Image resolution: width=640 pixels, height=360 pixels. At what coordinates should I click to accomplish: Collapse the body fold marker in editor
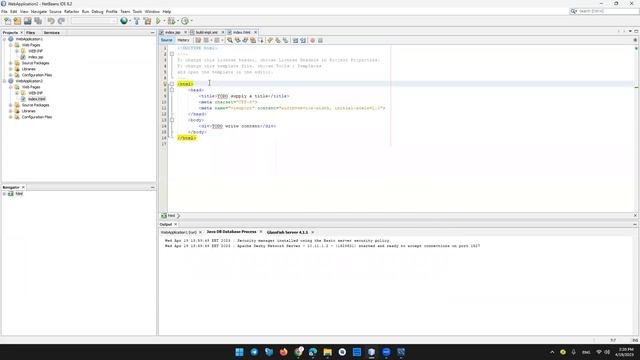point(172,120)
